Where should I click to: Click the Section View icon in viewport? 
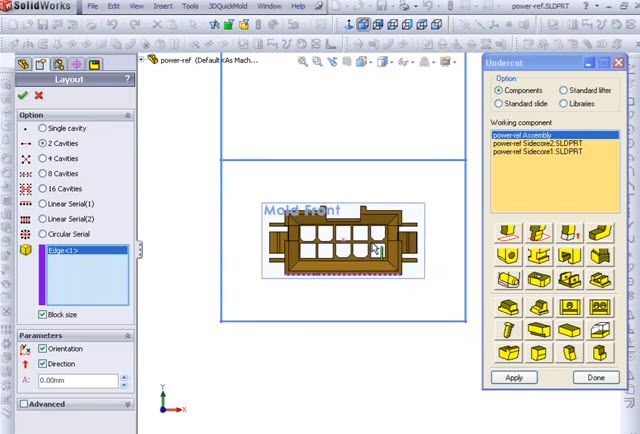click(x=347, y=62)
